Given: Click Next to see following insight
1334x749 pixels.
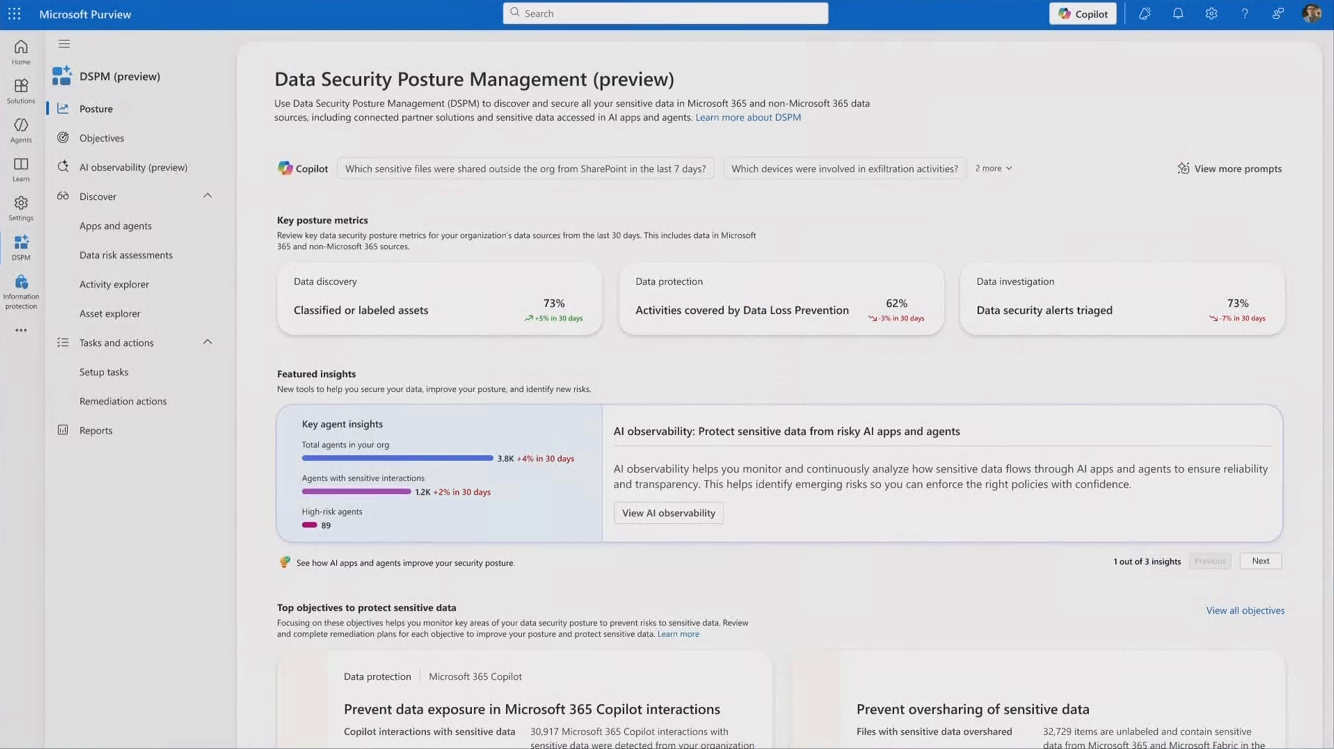Looking at the screenshot, I should tap(1260, 561).
